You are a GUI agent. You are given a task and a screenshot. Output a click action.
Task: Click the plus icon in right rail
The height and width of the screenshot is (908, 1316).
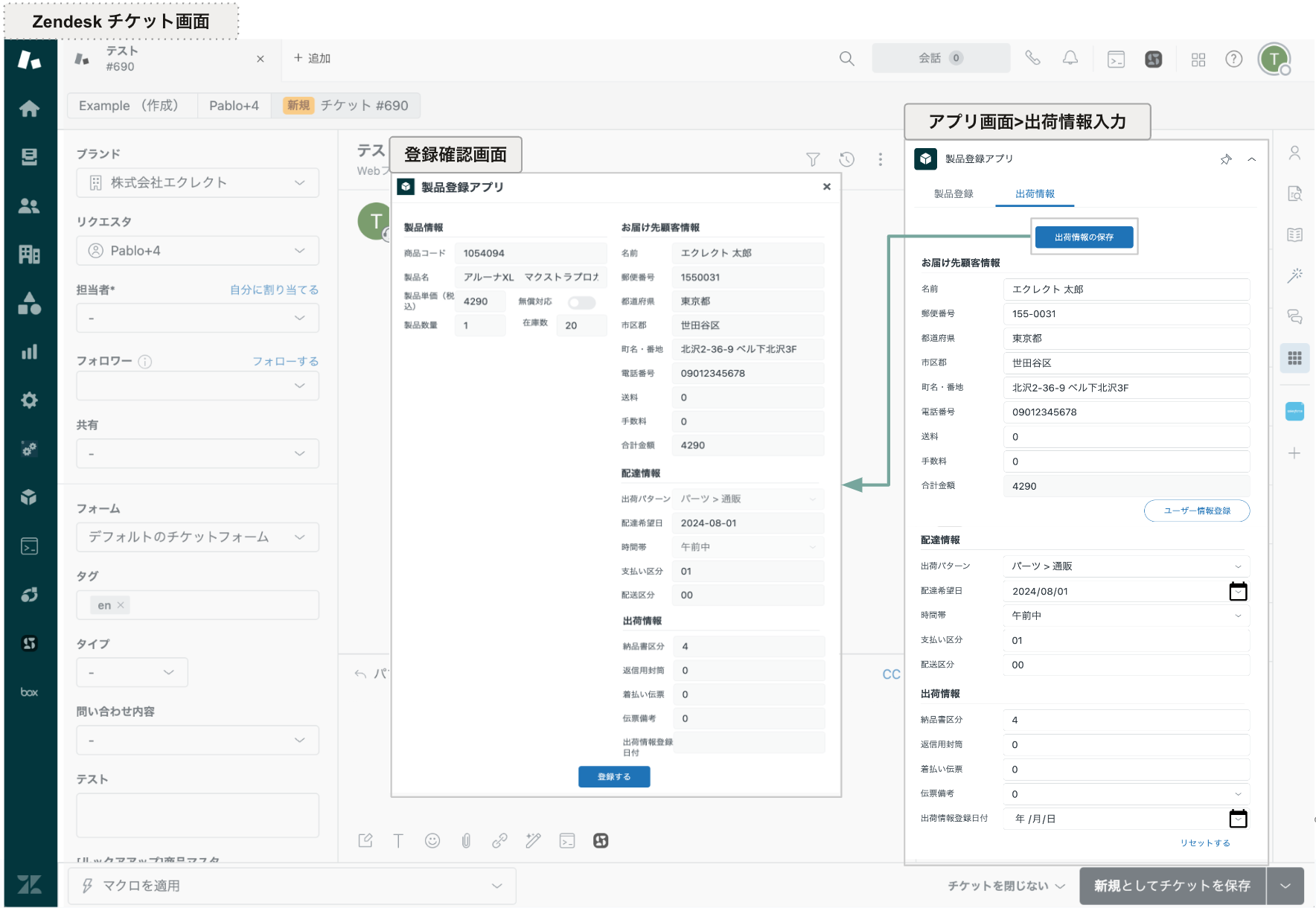coord(1295,453)
